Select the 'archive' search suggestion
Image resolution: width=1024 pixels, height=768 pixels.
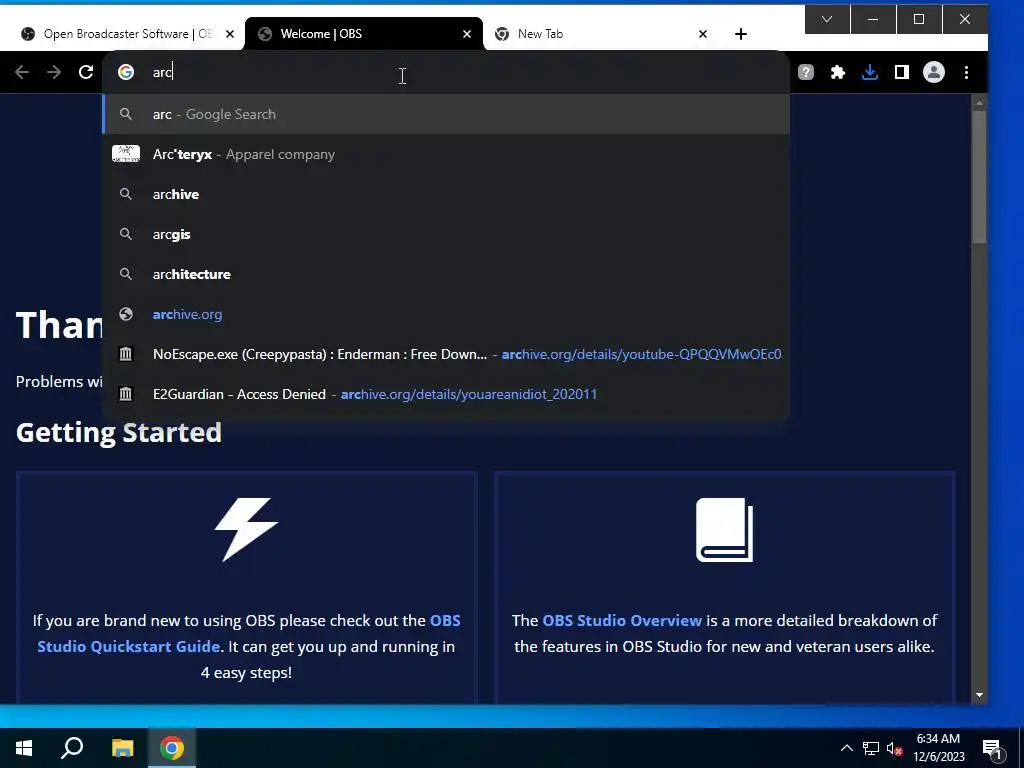(x=446, y=194)
